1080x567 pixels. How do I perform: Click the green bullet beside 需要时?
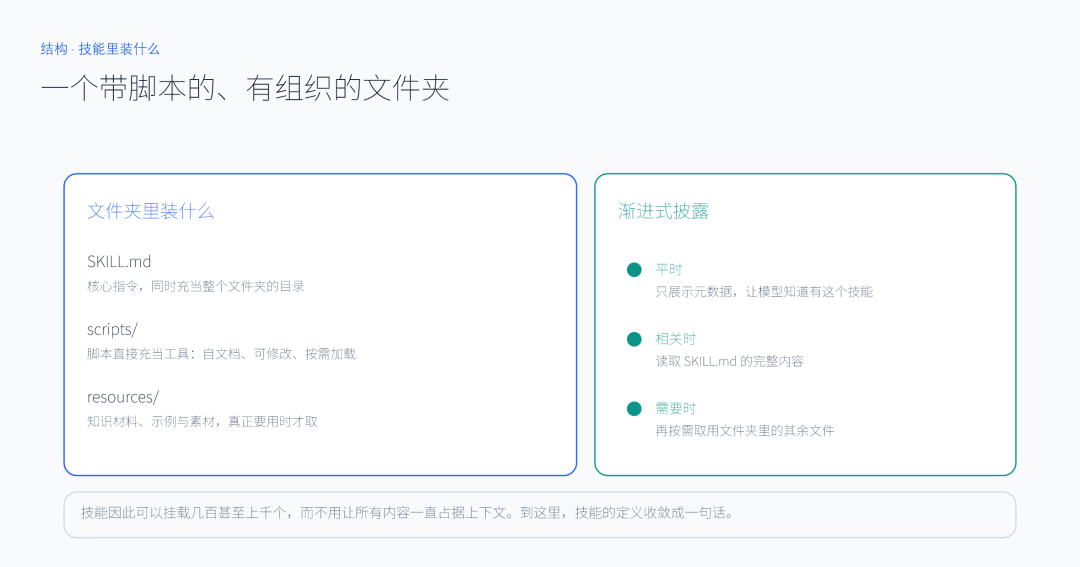click(x=634, y=409)
